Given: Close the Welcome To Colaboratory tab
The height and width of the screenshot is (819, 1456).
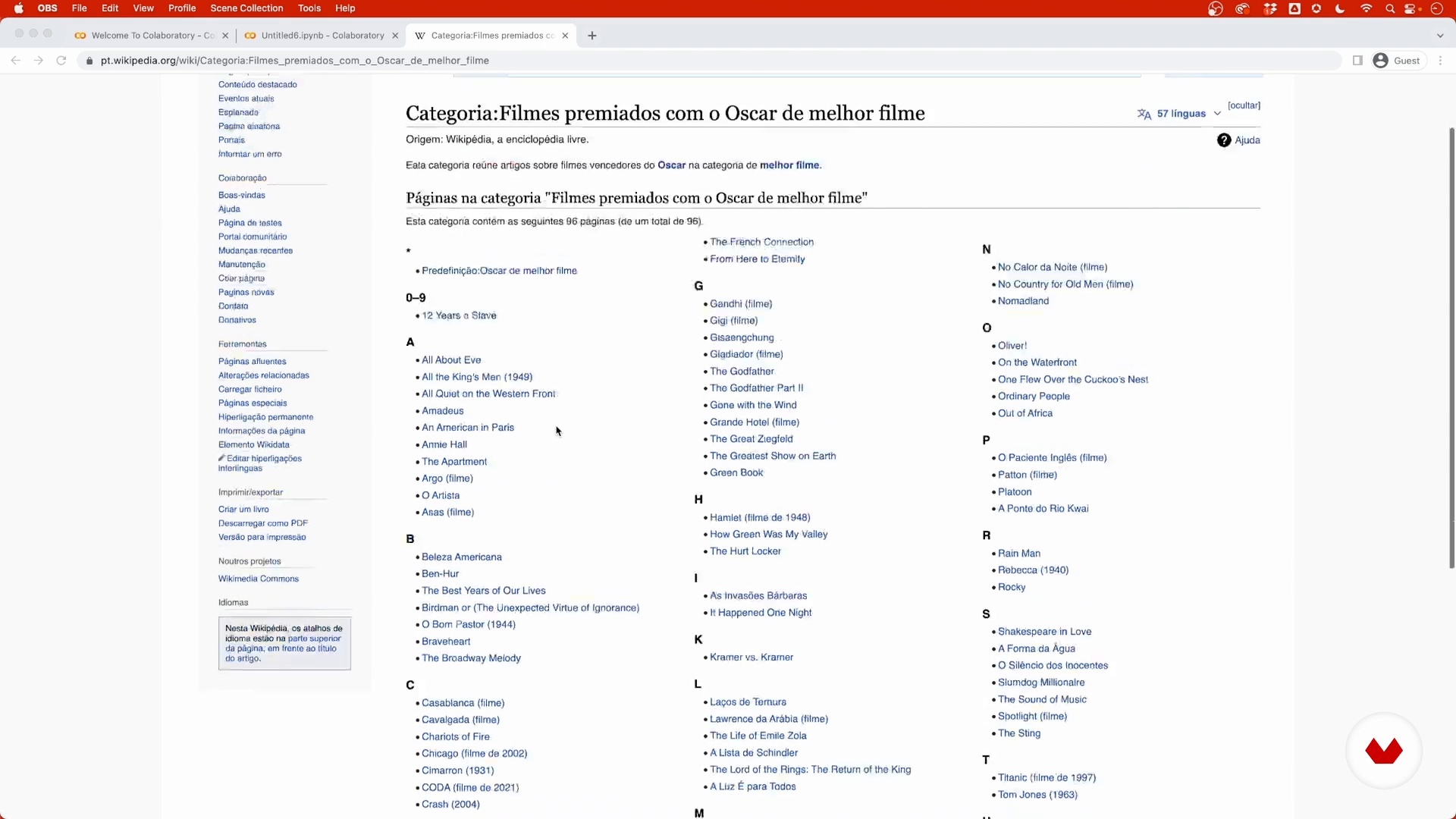Looking at the screenshot, I should pyautogui.click(x=225, y=36).
